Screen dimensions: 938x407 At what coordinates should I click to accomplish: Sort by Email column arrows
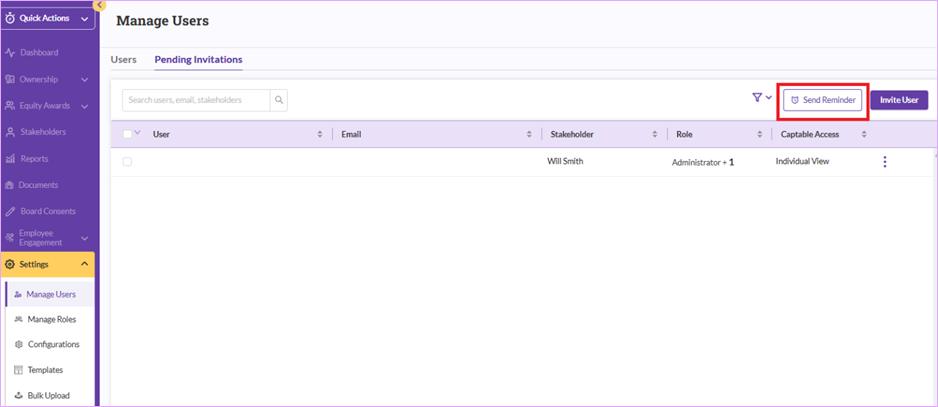(529, 135)
